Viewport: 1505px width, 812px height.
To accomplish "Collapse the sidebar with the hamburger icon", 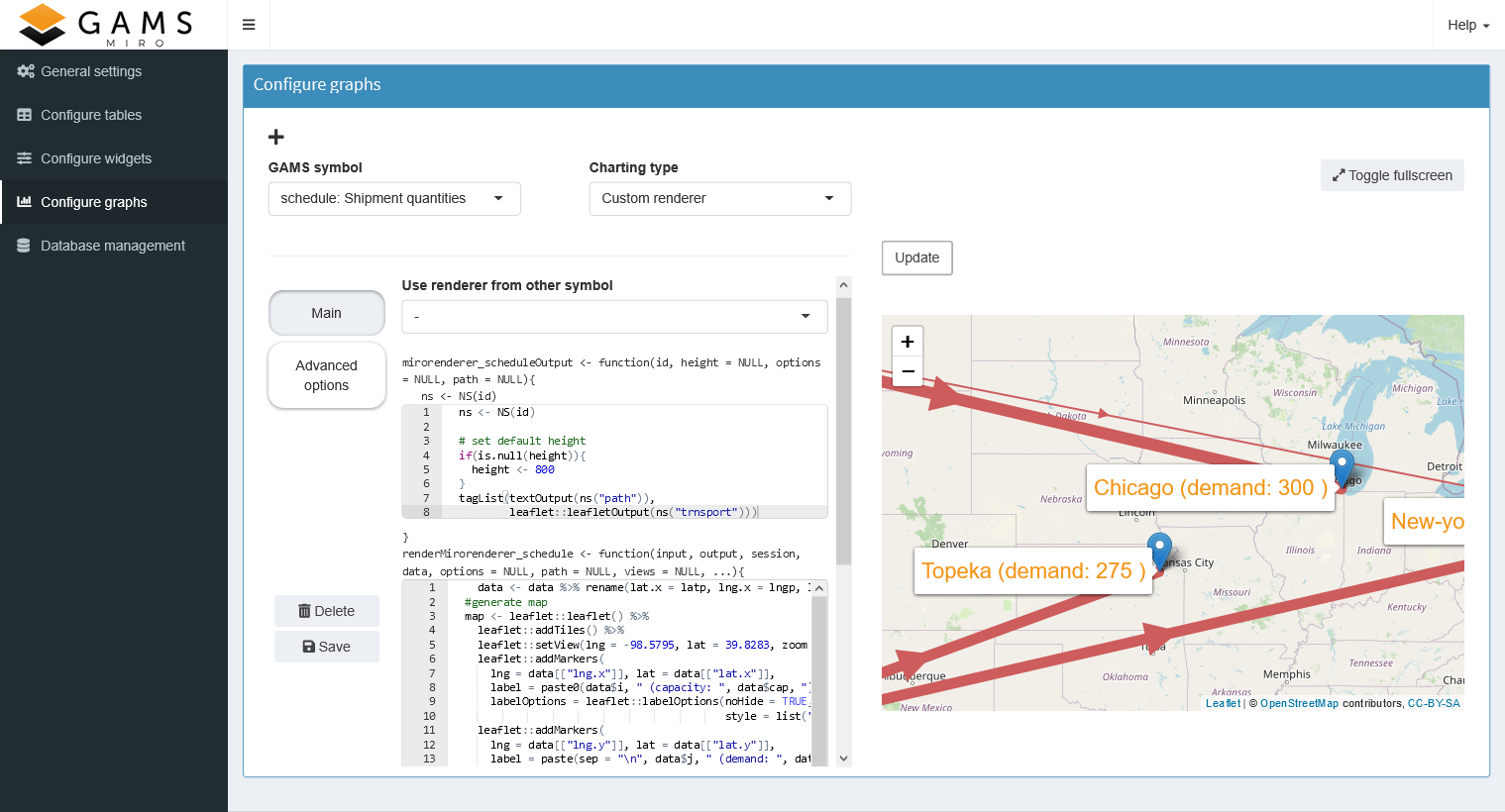I will [248, 24].
